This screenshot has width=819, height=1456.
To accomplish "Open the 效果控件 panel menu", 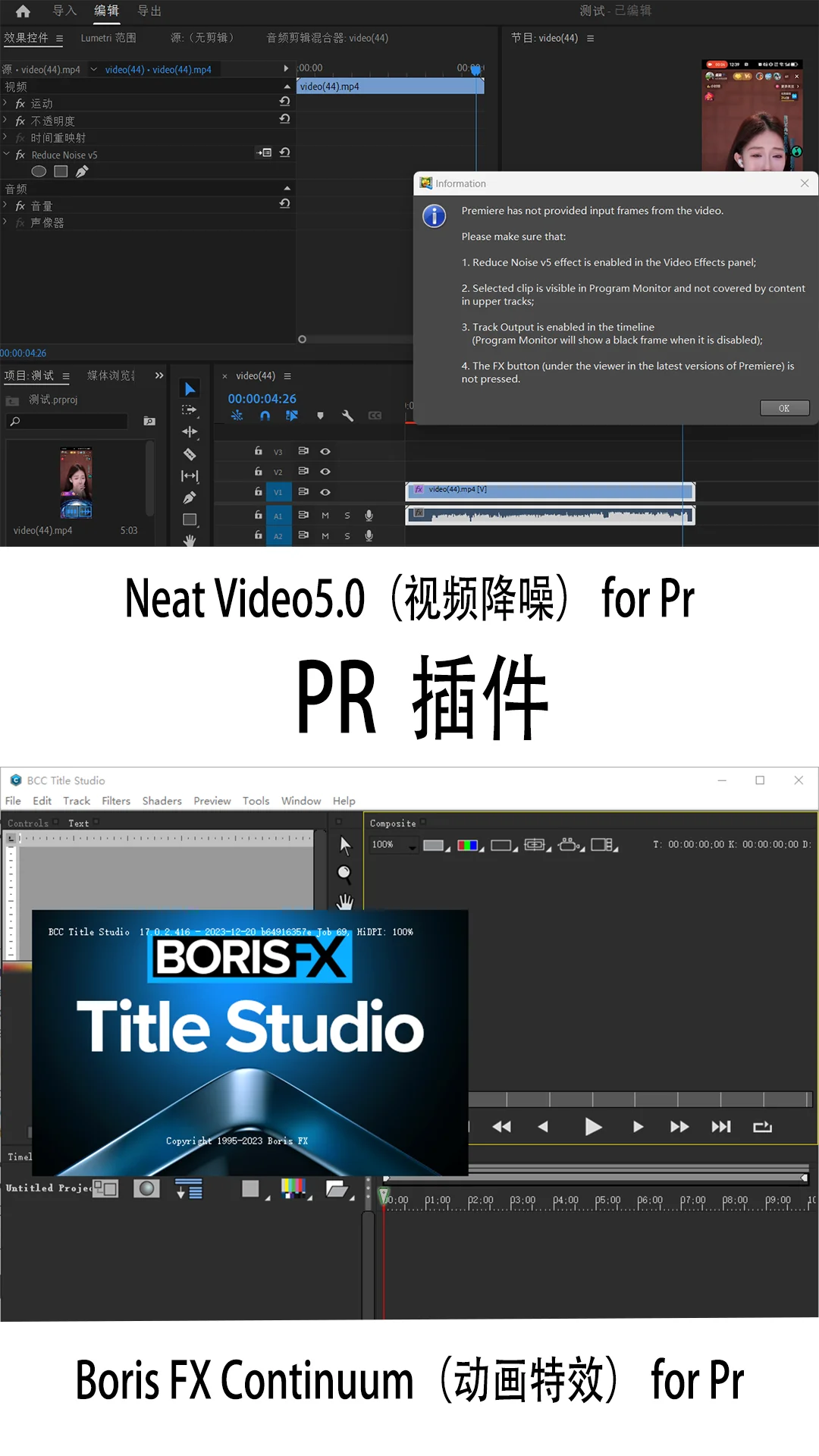I will point(59,38).
